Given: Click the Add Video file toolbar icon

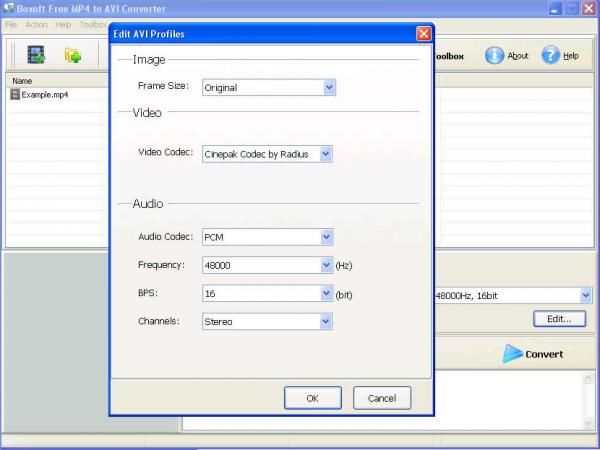Looking at the screenshot, I should point(36,54).
